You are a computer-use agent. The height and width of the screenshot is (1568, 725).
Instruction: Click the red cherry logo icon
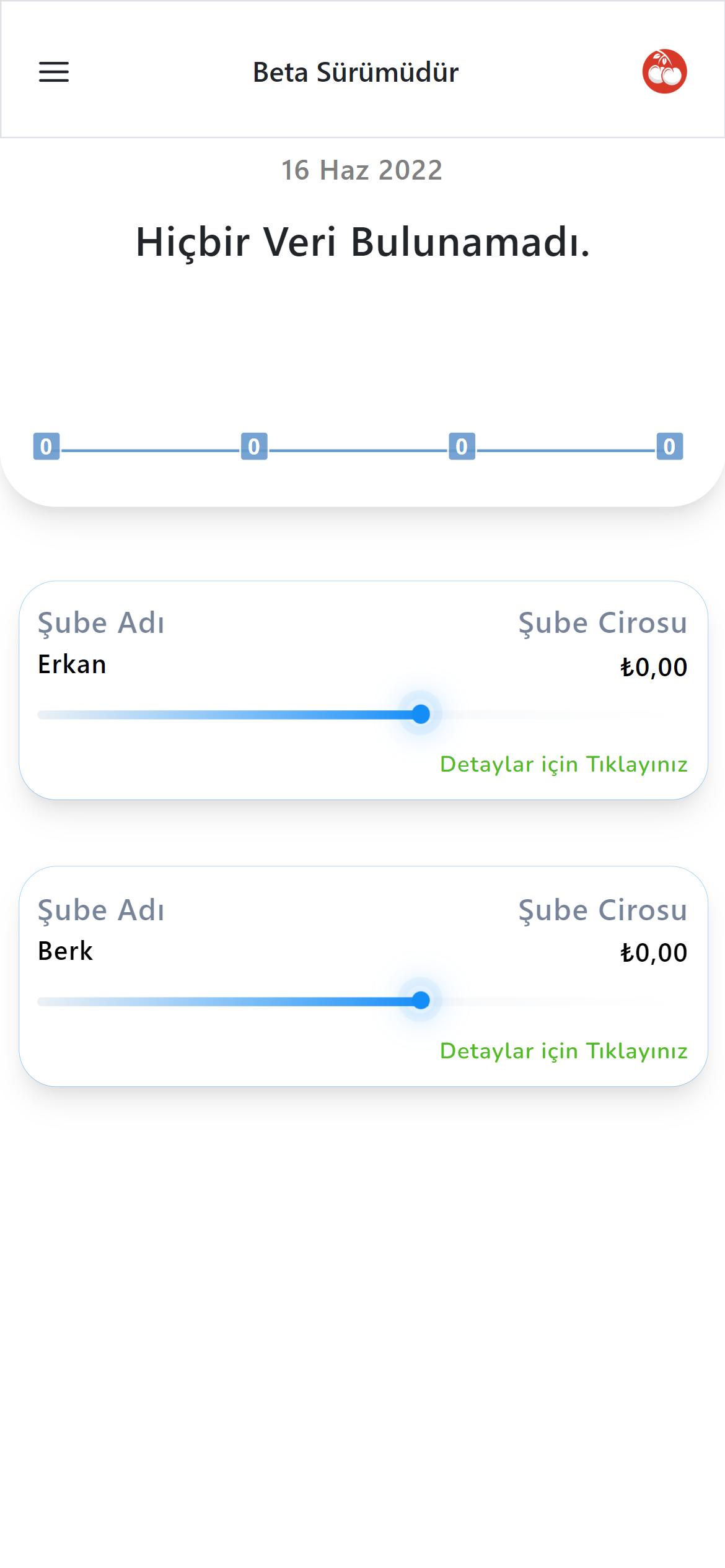click(x=664, y=71)
